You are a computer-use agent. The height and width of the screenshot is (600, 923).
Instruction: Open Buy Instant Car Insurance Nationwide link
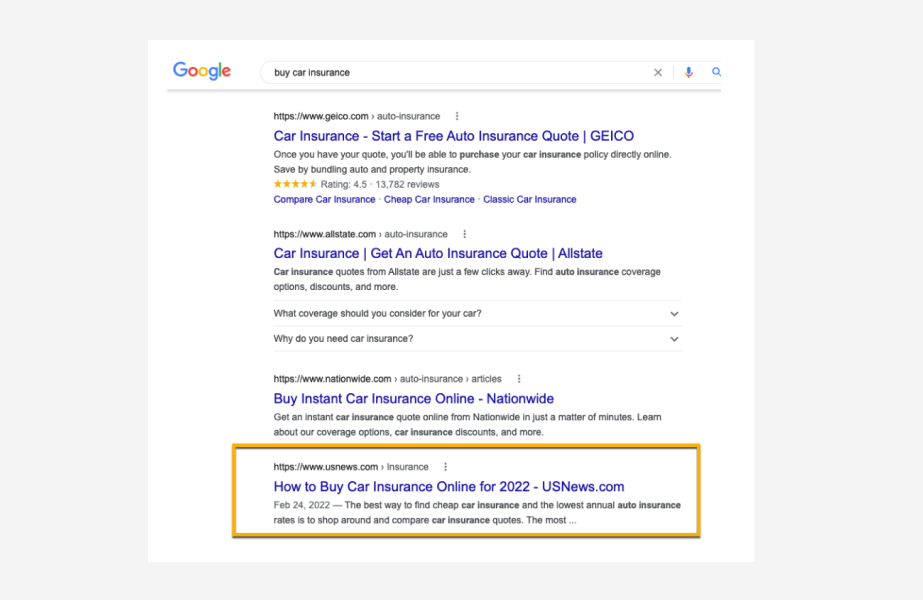(413, 399)
